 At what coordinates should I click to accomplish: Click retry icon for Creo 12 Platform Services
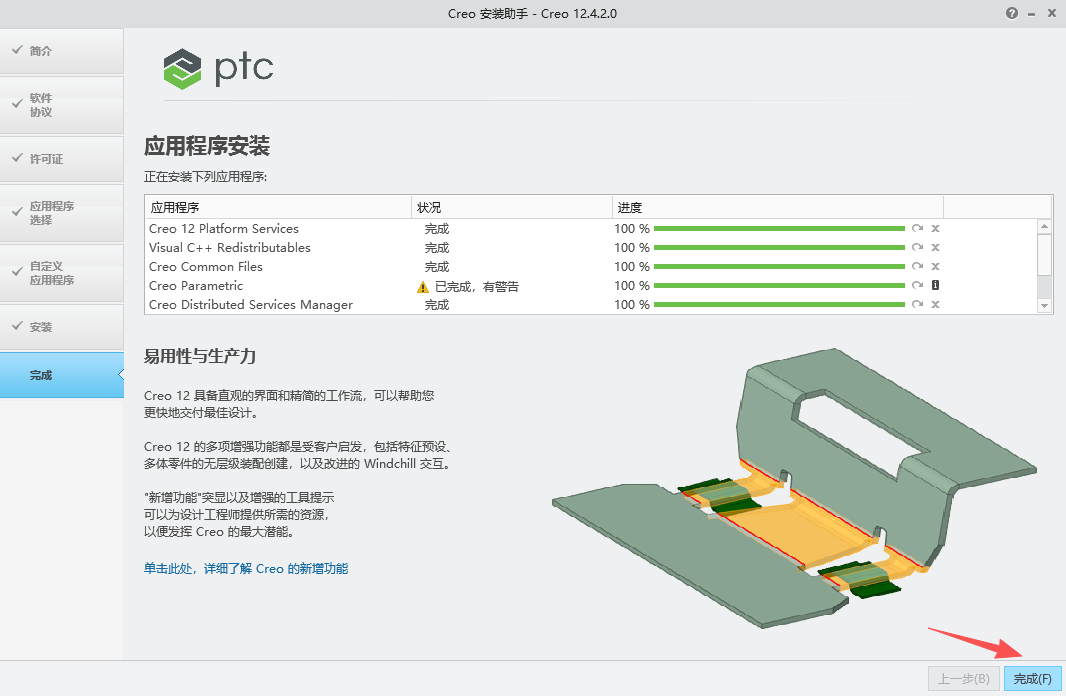point(917,229)
